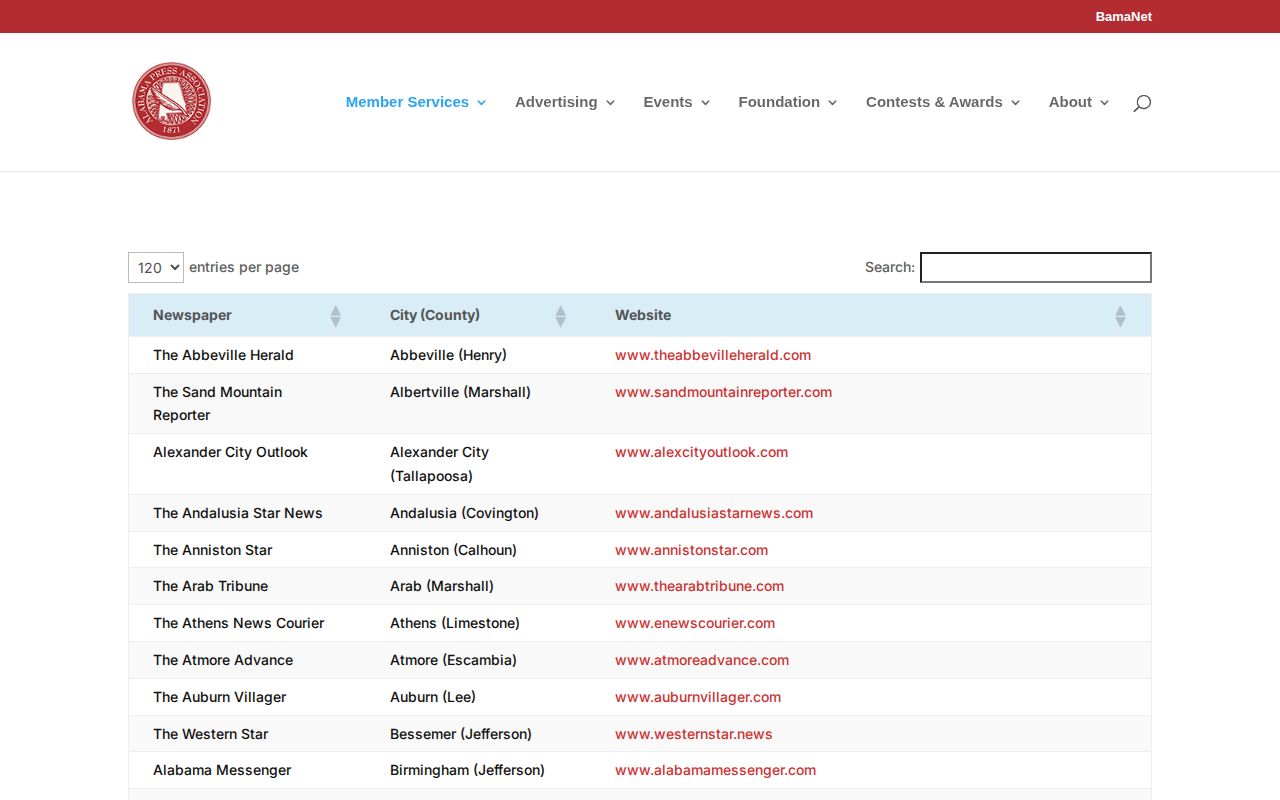Open www.westernstar.news link
1280x800 pixels.
pos(694,734)
